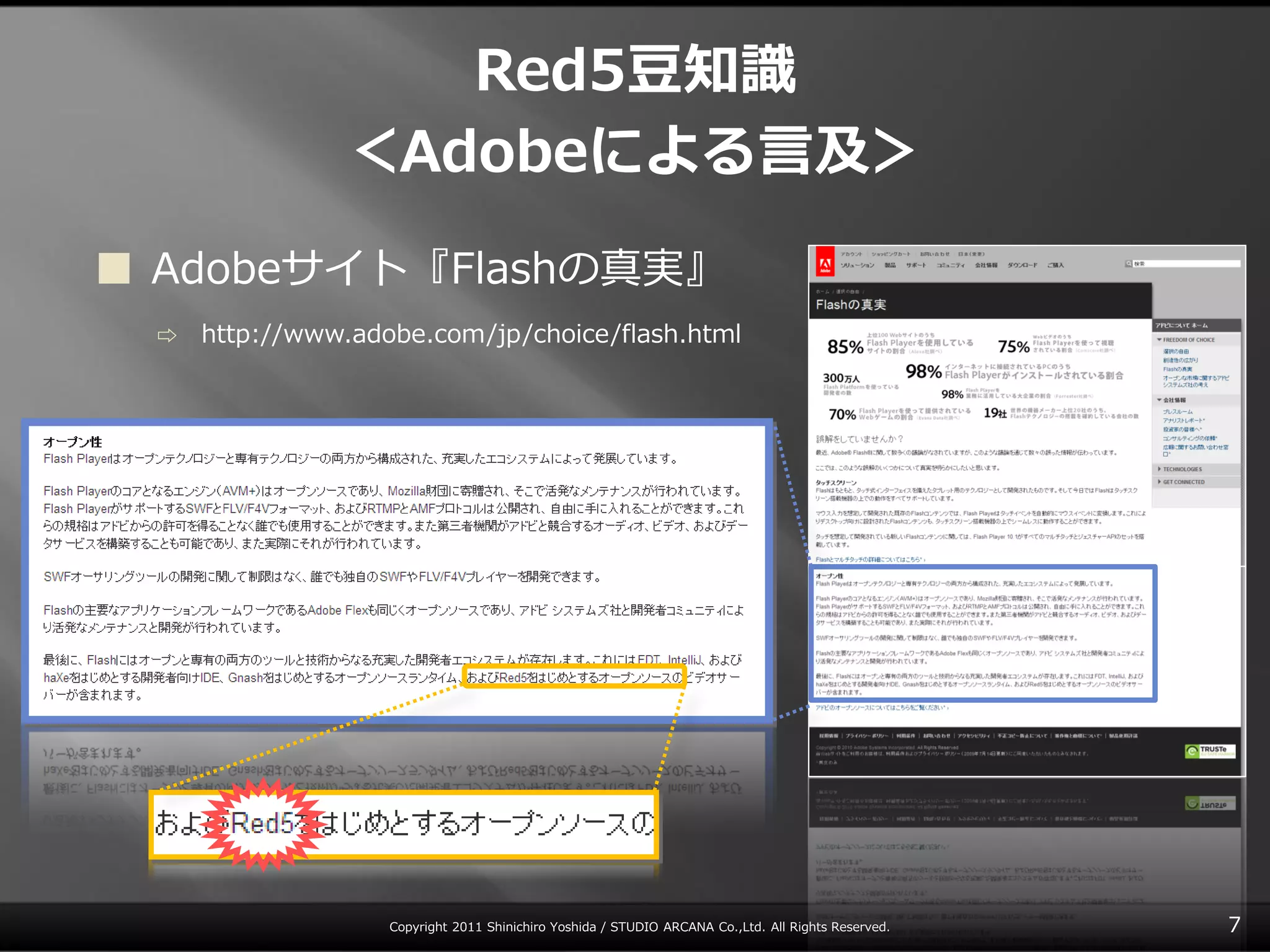This screenshot has width=1270, height=952.
Task: Click the アナリストレポート sidebar link
Action: click(1184, 420)
